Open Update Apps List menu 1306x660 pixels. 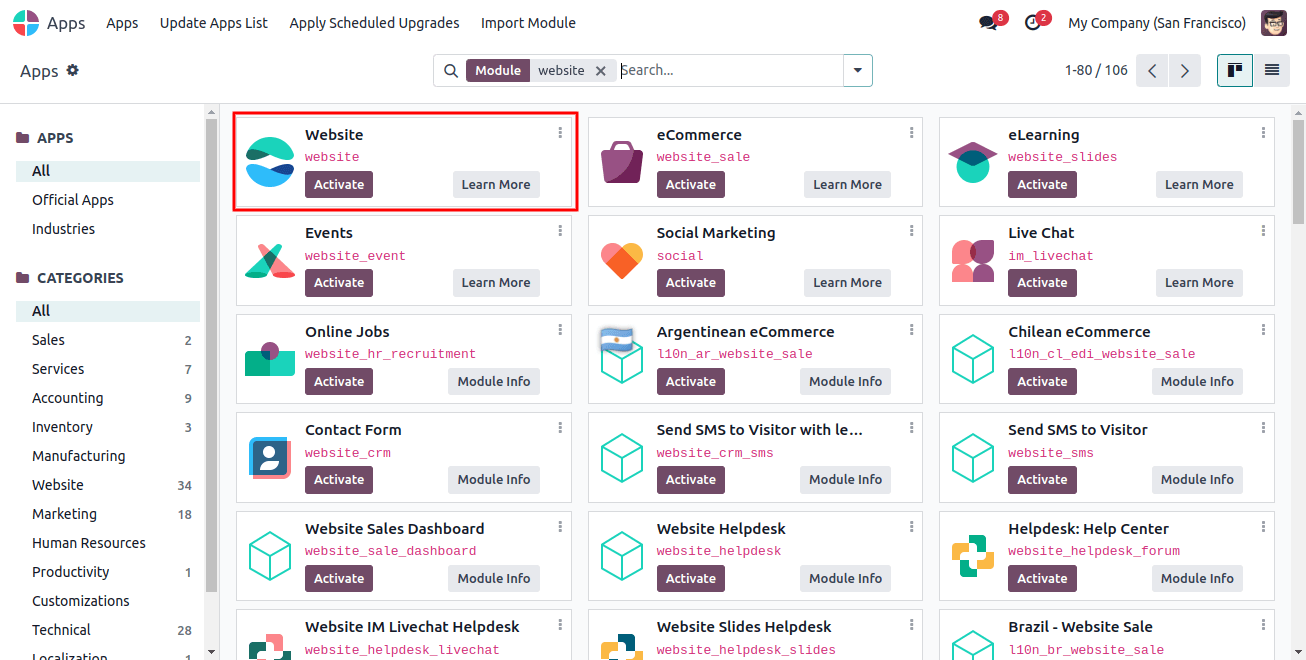(x=214, y=23)
